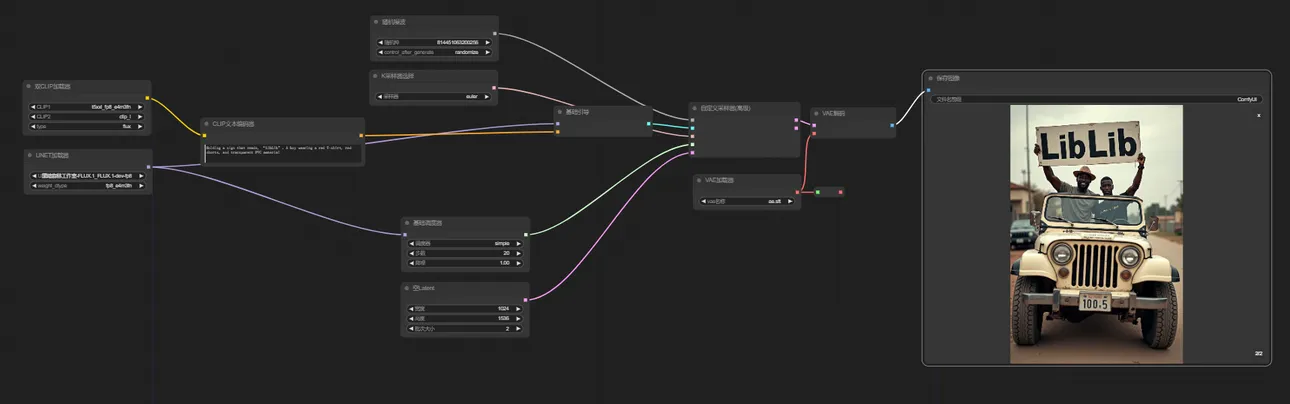
Task: Collapse the custom sampler (advanced) node via its dot
Action: [696, 108]
